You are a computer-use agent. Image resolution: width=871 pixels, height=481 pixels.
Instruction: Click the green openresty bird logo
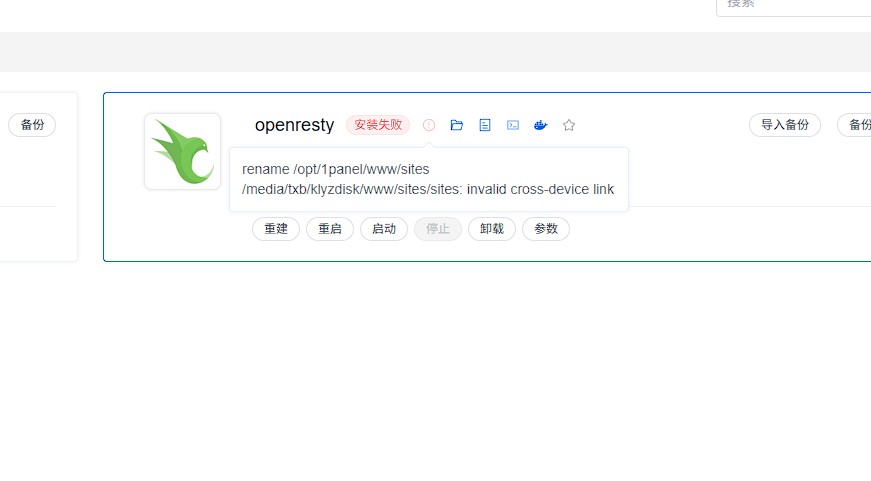pos(182,151)
